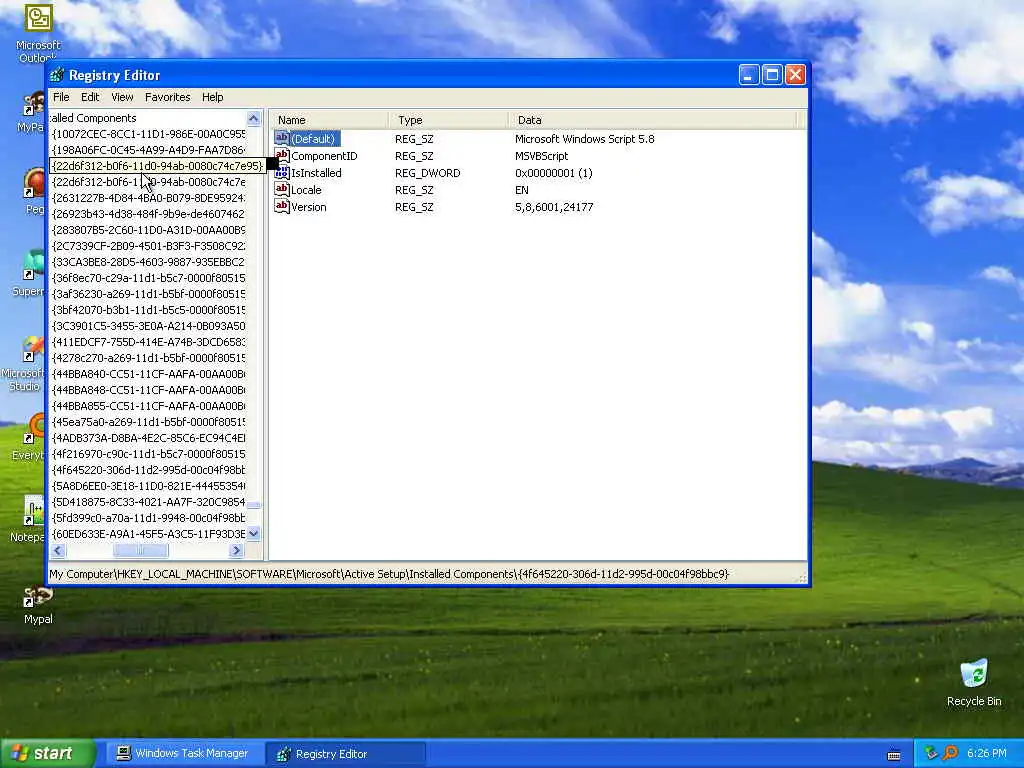Select the ComponentID value icon
Image resolution: width=1024 pixels, height=768 pixels.
pos(281,155)
